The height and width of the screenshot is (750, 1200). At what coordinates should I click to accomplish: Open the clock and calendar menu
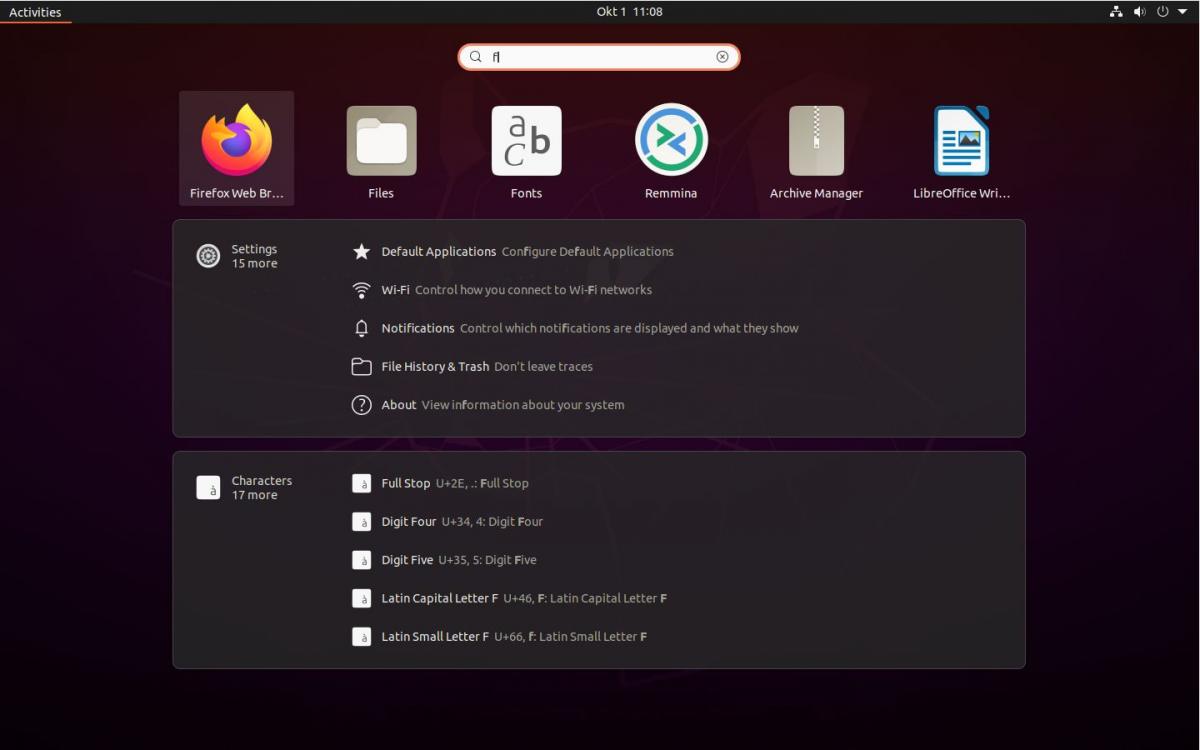(629, 12)
